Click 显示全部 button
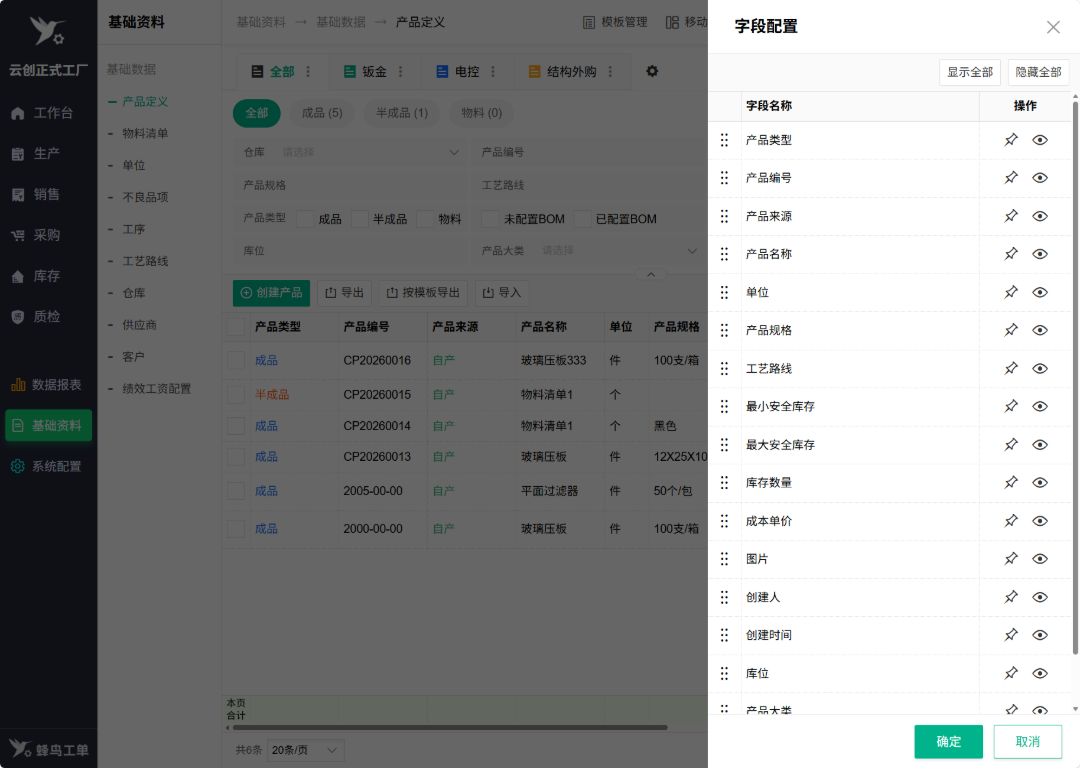Screen dimensions: 1080x768 (970, 72)
